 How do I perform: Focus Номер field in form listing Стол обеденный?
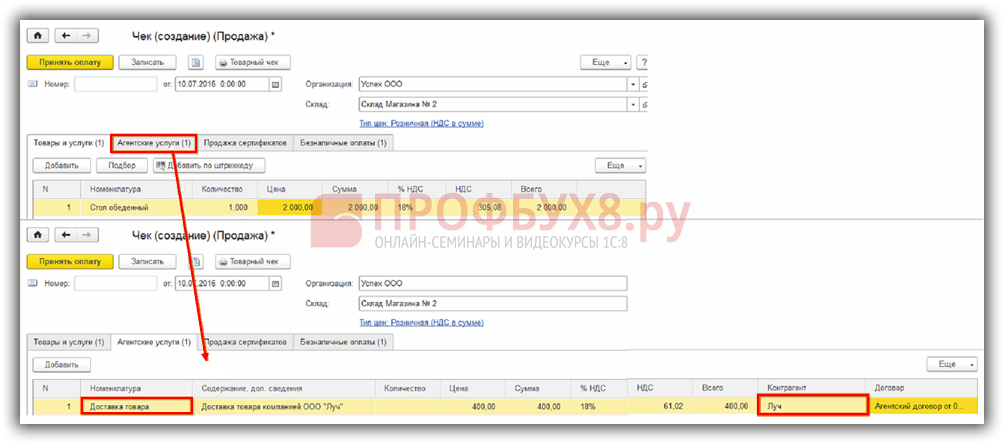click(x=115, y=84)
